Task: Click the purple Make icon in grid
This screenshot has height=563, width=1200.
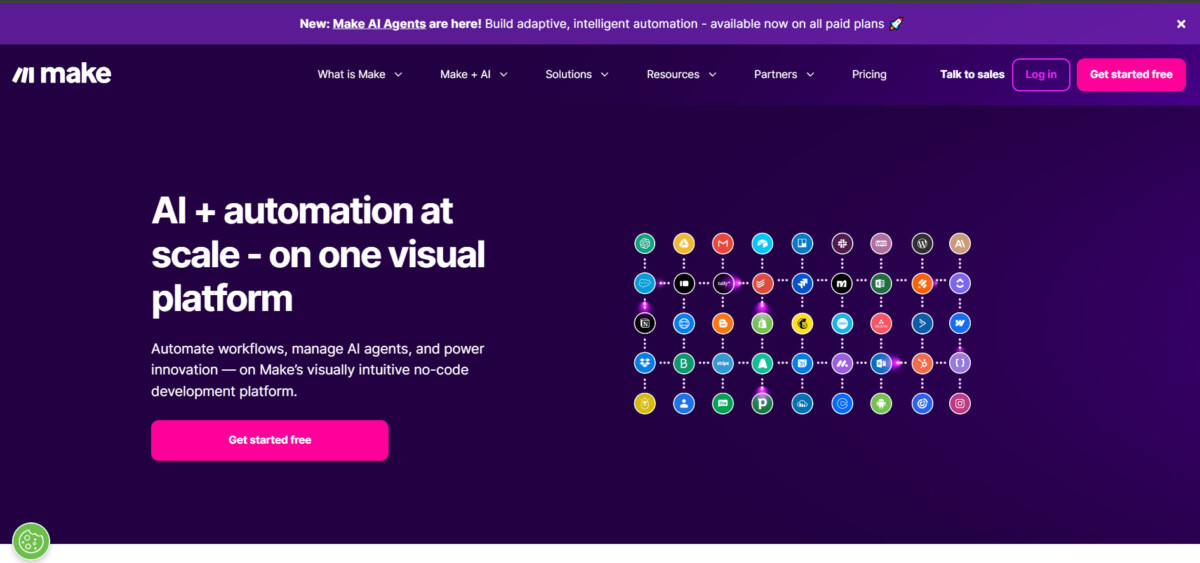Action: [841, 363]
